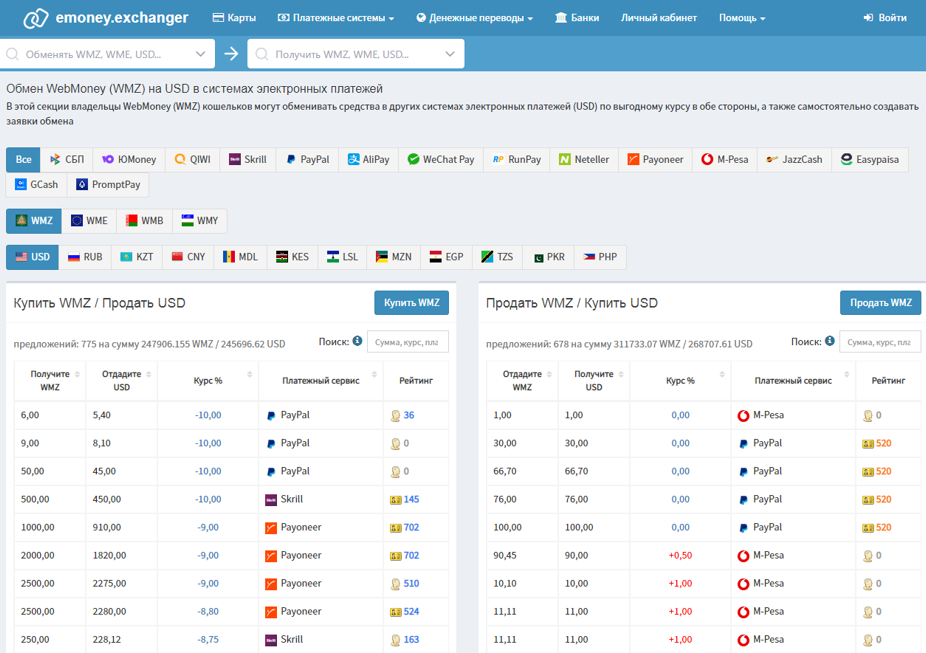Filter by AliPay payment system
This screenshot has height=653, width=926.
(x=369, y=159)
